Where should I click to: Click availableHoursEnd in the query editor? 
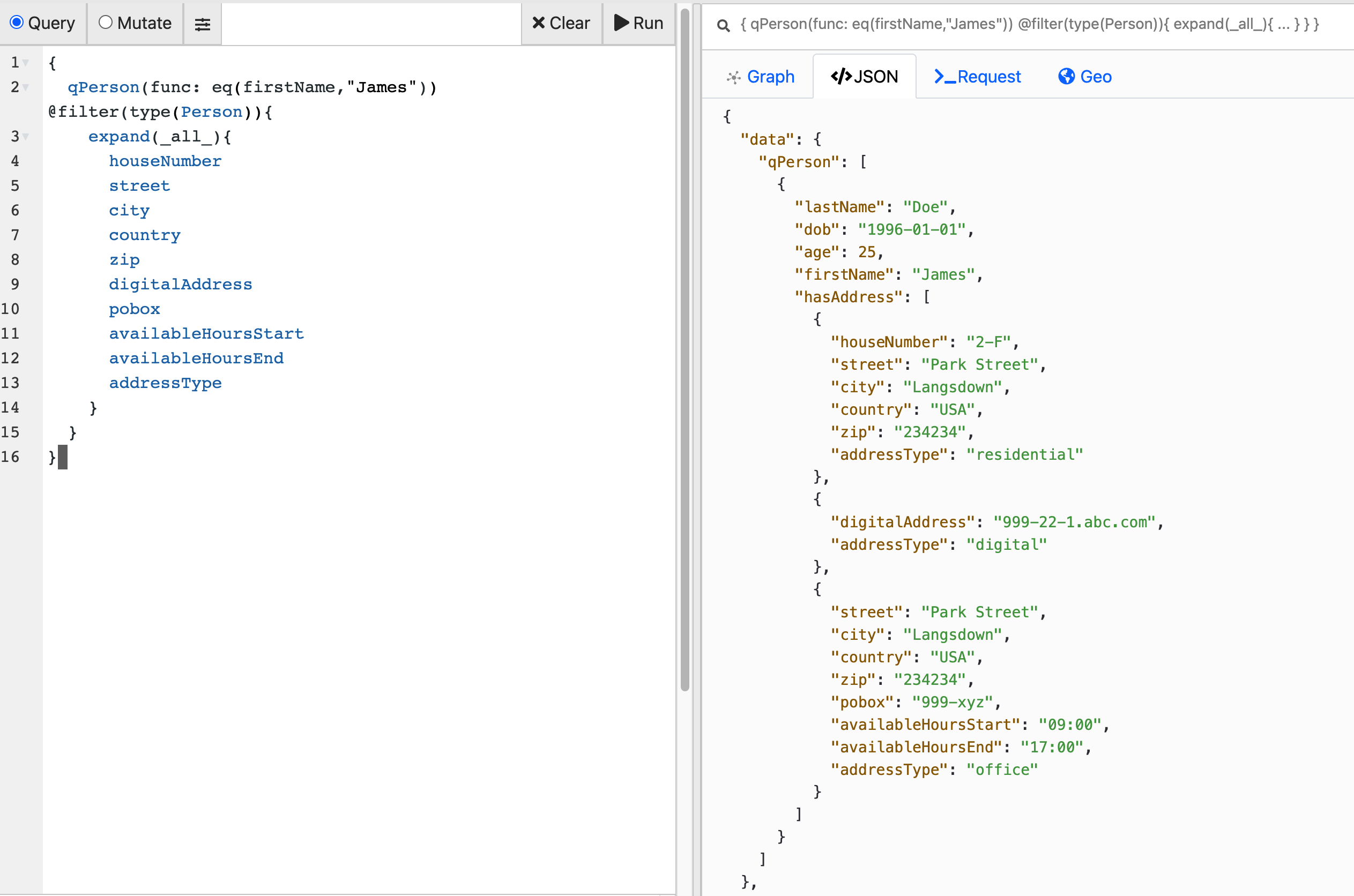196,358
